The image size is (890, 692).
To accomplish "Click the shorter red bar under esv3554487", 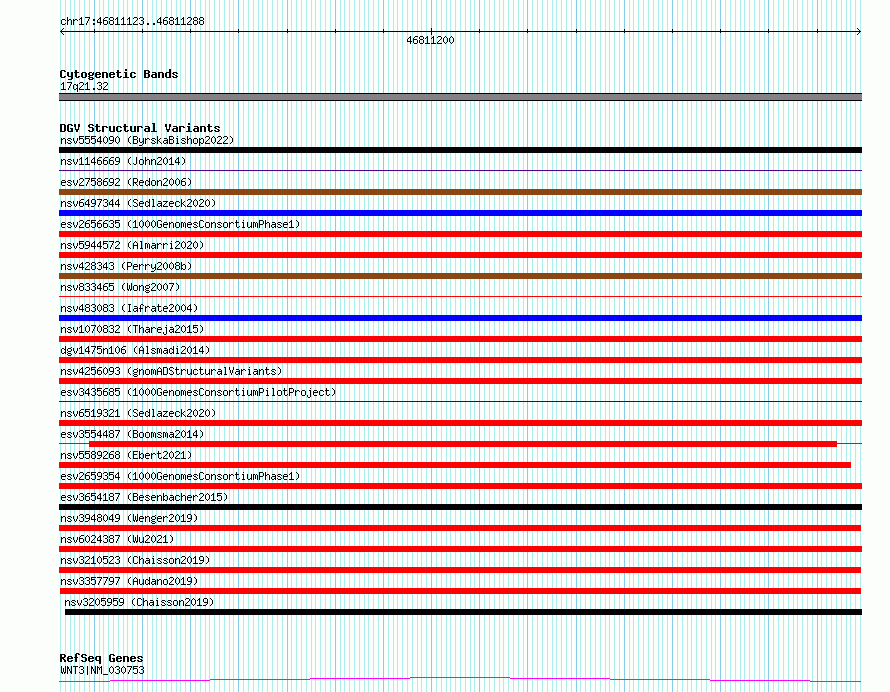I will point(463,444).
